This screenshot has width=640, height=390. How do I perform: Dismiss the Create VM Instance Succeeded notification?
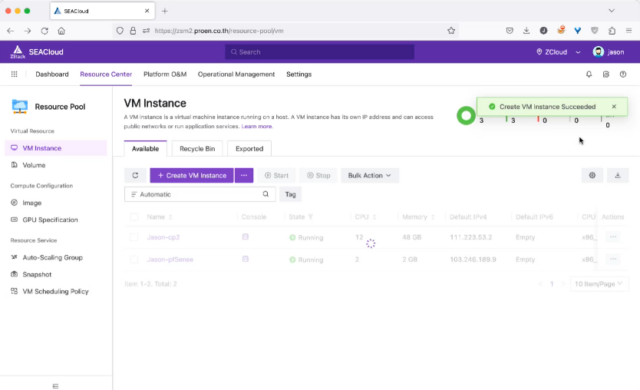[x=614, y=106]
